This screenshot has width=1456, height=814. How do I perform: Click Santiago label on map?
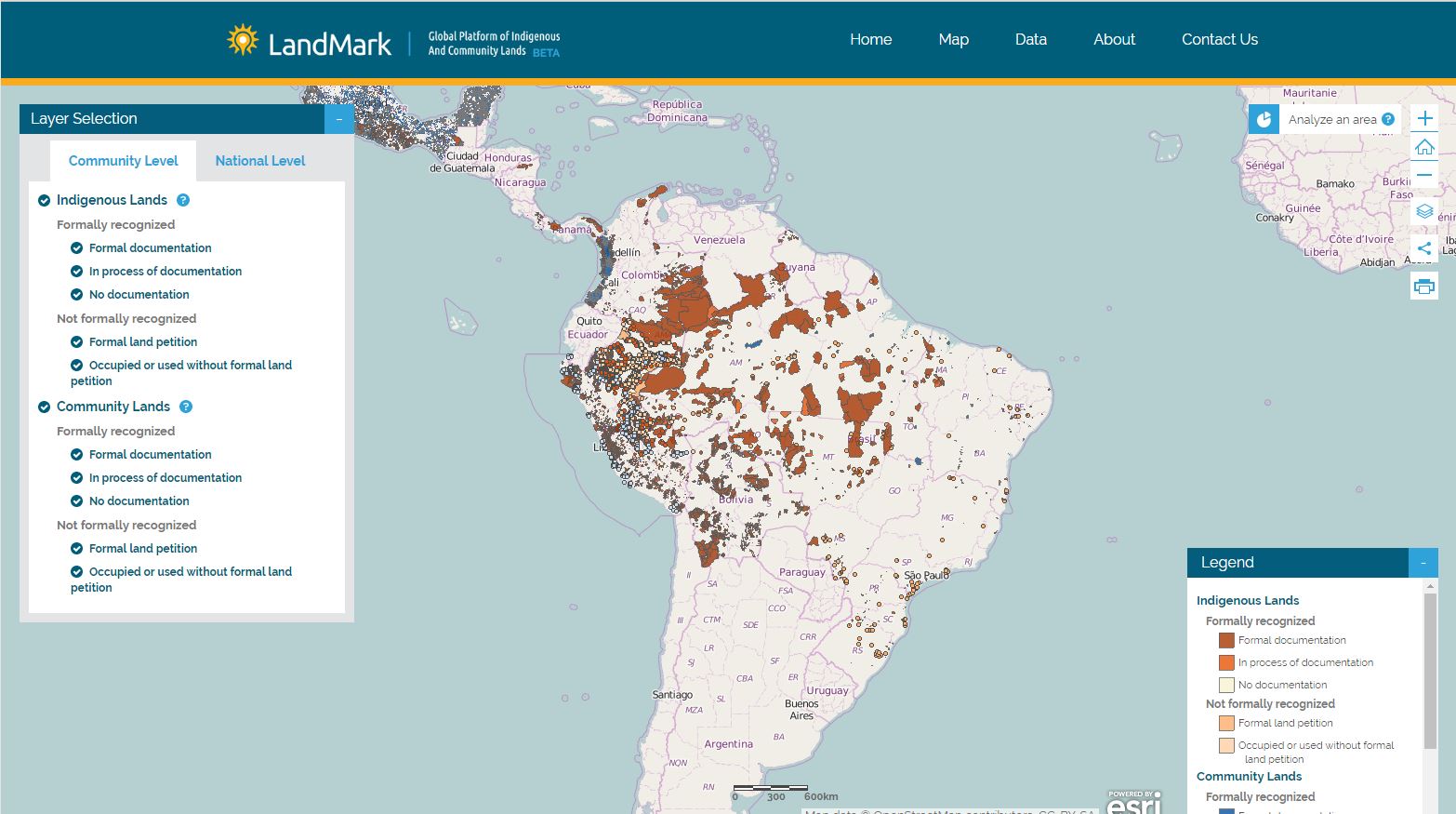(672, 695)
